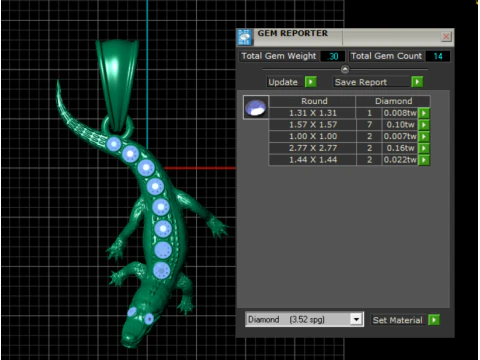Select the 1.44 X 1.44 size cell

tap(313, 160)
